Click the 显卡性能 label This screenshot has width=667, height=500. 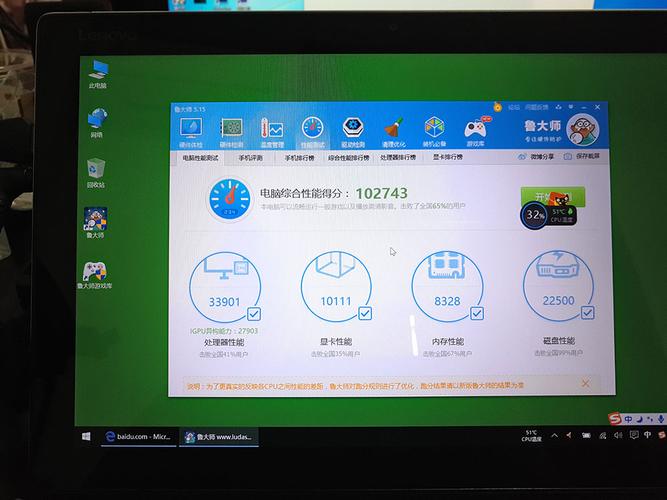[336, 342]
